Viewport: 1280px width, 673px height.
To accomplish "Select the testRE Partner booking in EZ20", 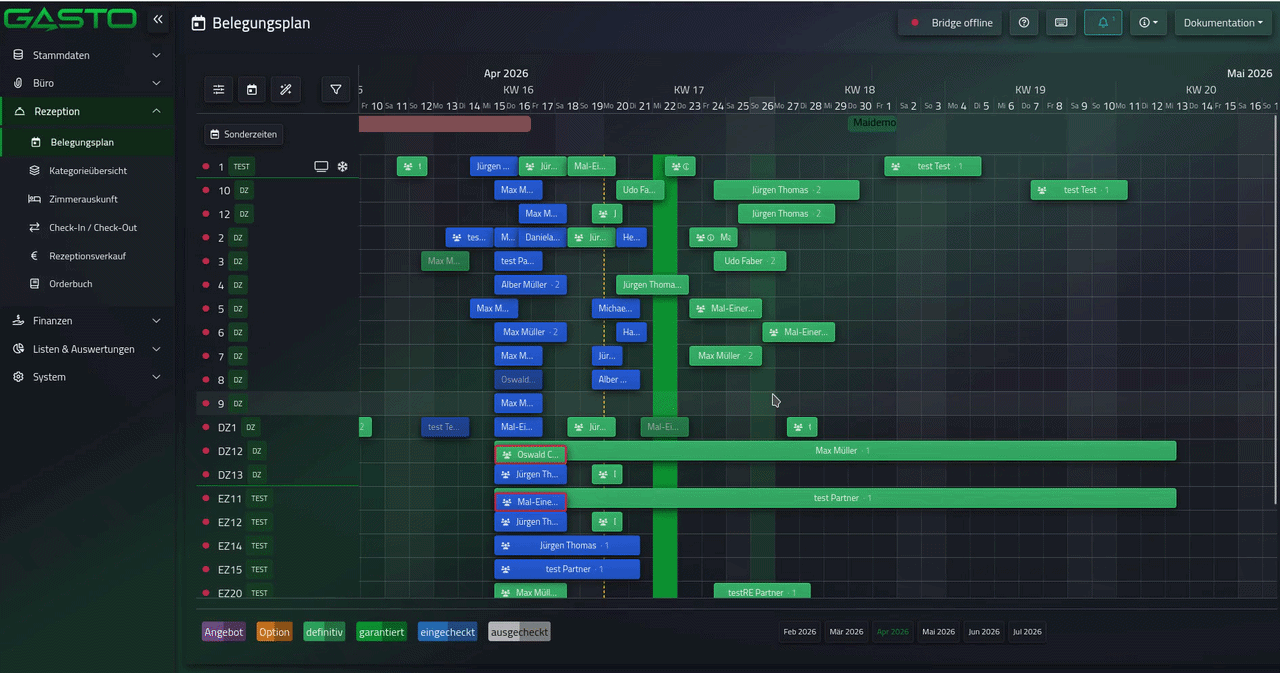I will tap(762, 592).
